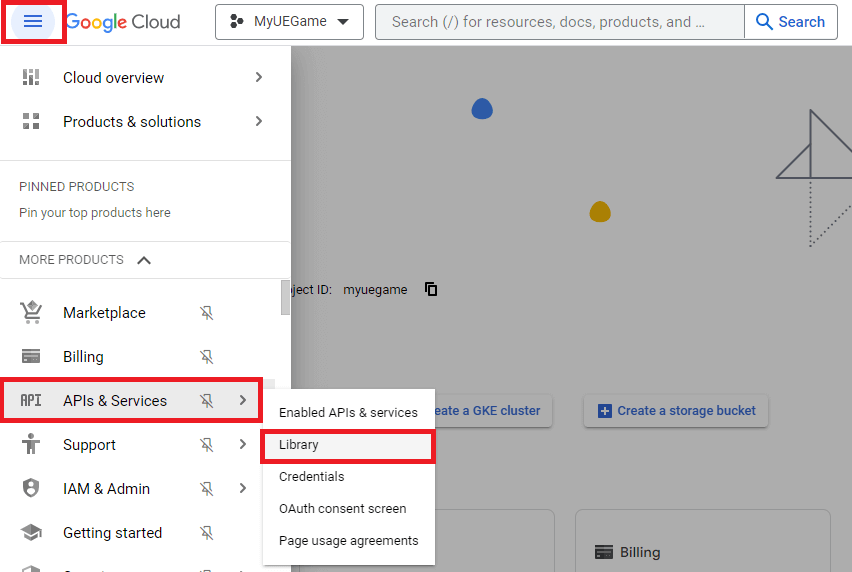Expand Cloud overview submenu chevron

pos(259,78)
